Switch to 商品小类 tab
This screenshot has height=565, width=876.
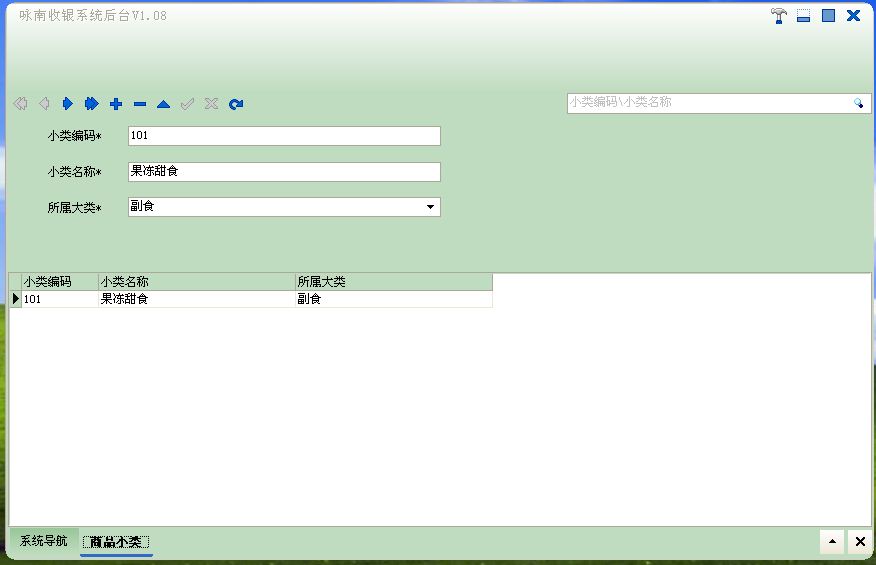116,542
